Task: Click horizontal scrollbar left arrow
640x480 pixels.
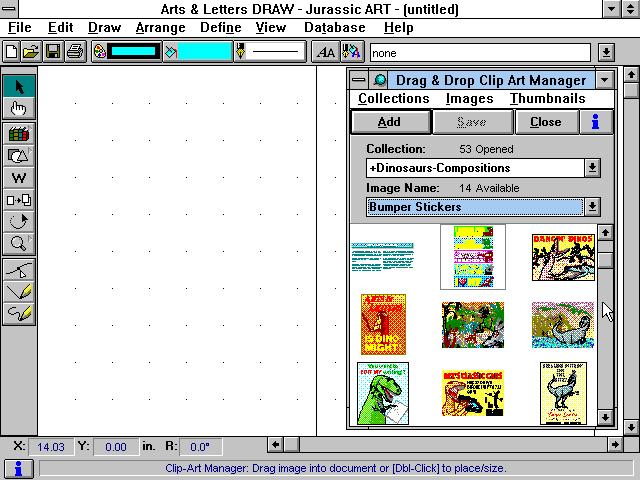Action: (276, 444)
